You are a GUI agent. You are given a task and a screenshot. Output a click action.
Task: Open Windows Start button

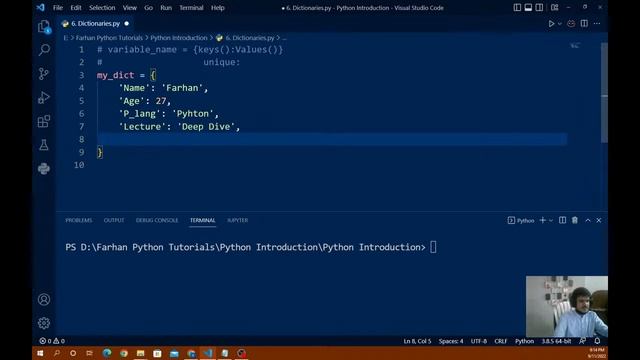pyautogui.click(x=40, y=353)
